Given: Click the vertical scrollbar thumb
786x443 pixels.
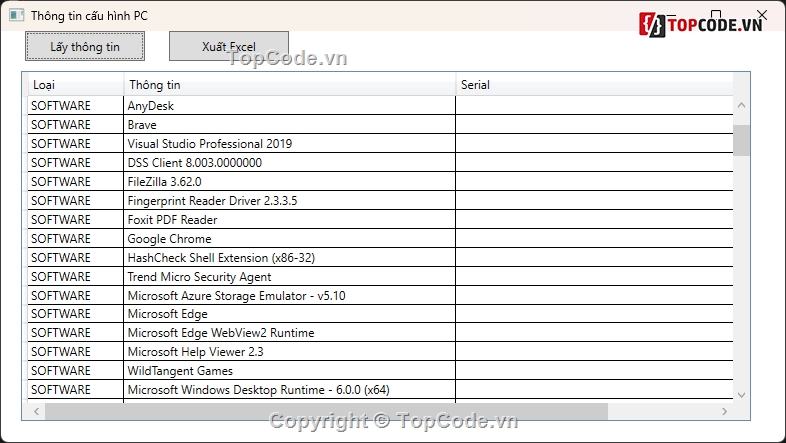Looking at the screenshot, I should pos(741,140).
